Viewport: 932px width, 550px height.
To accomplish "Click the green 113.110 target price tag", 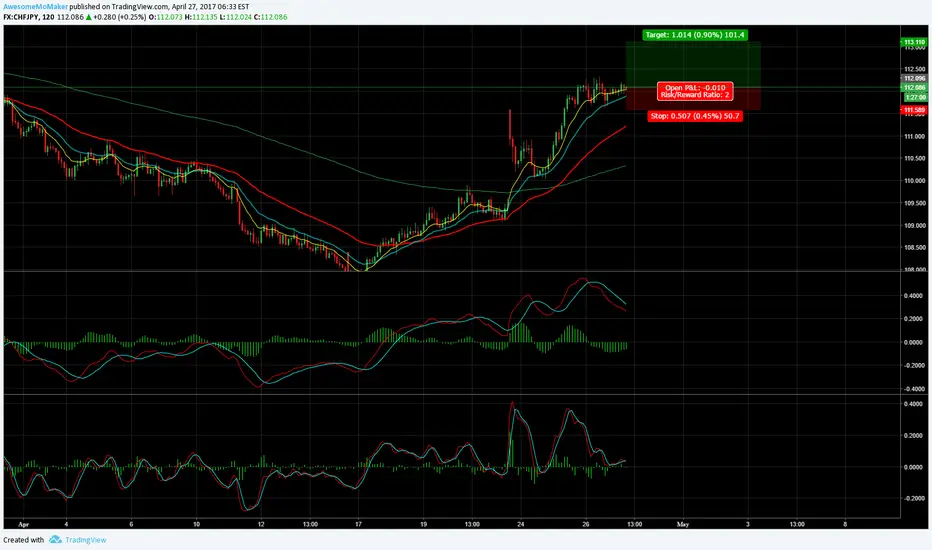I will [x=914, y=42].
